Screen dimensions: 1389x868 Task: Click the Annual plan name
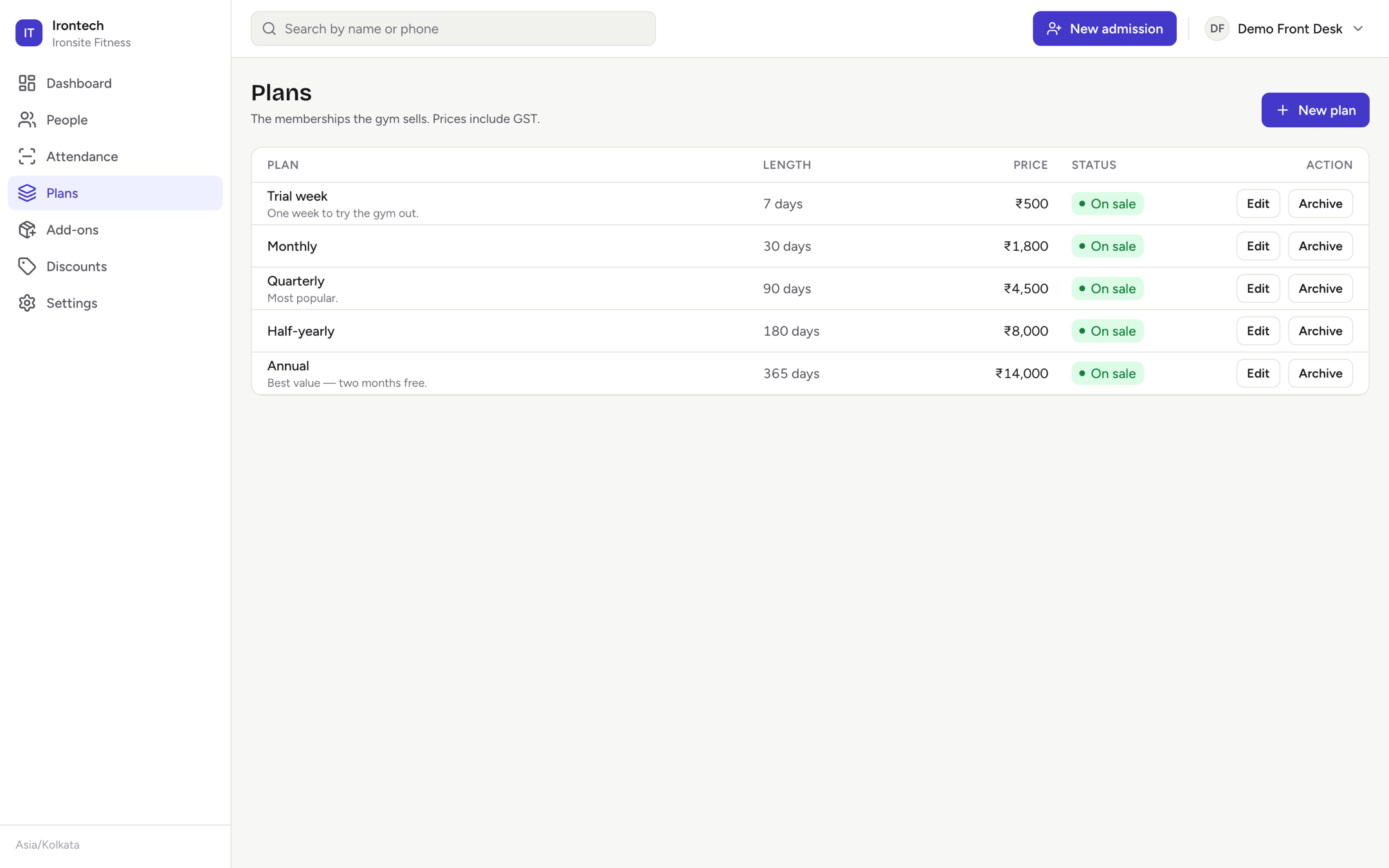[288, 366]
